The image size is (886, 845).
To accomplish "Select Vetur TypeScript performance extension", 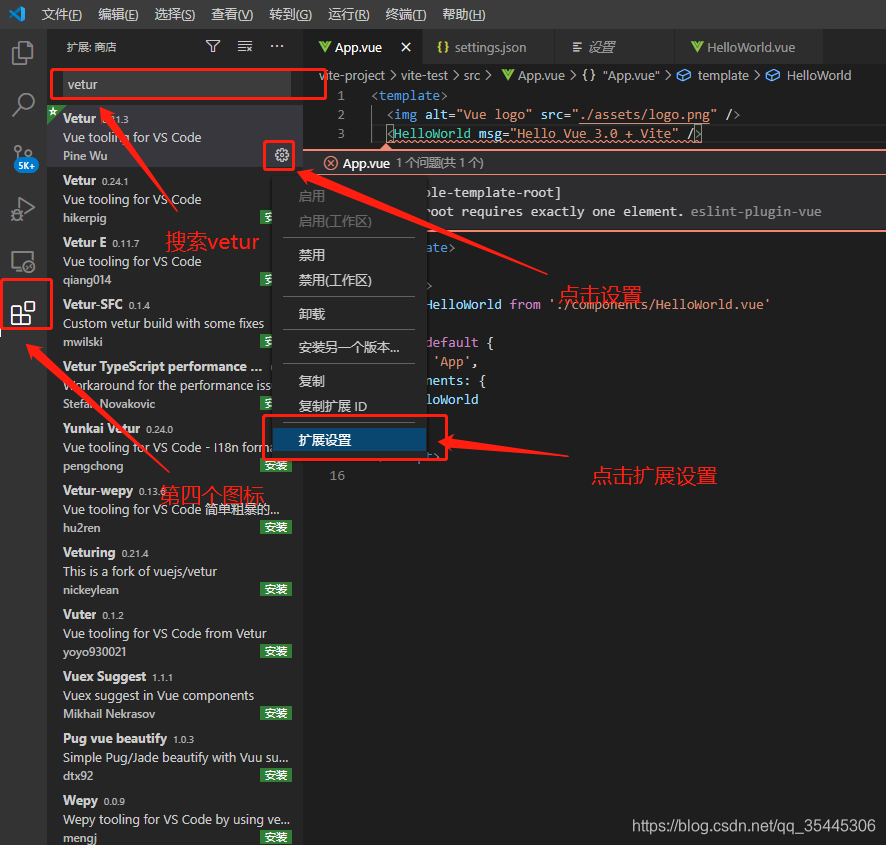I will point(160,384).
